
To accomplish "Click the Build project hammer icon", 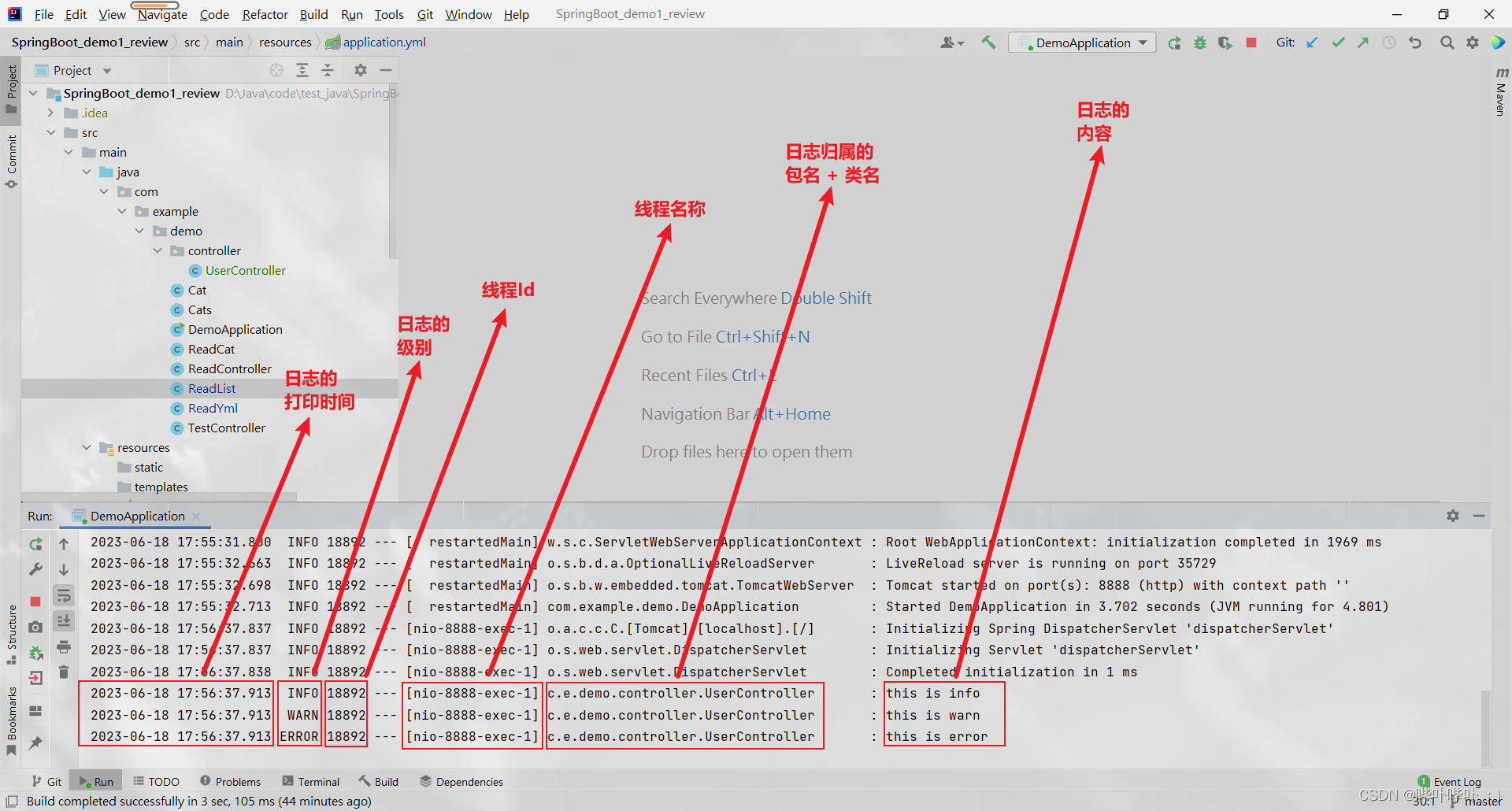I will click(x=988, y=43).
